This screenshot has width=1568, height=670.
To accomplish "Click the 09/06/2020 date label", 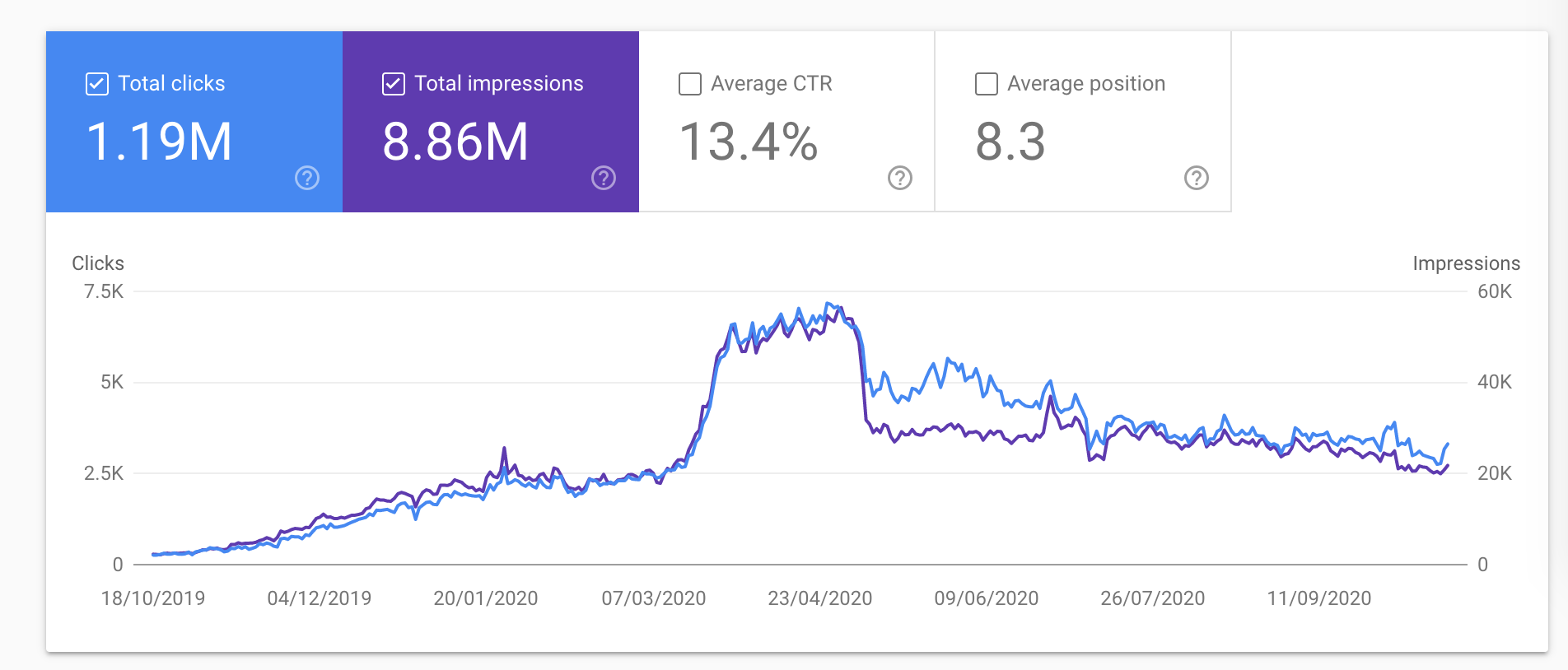I will (987, 598).
